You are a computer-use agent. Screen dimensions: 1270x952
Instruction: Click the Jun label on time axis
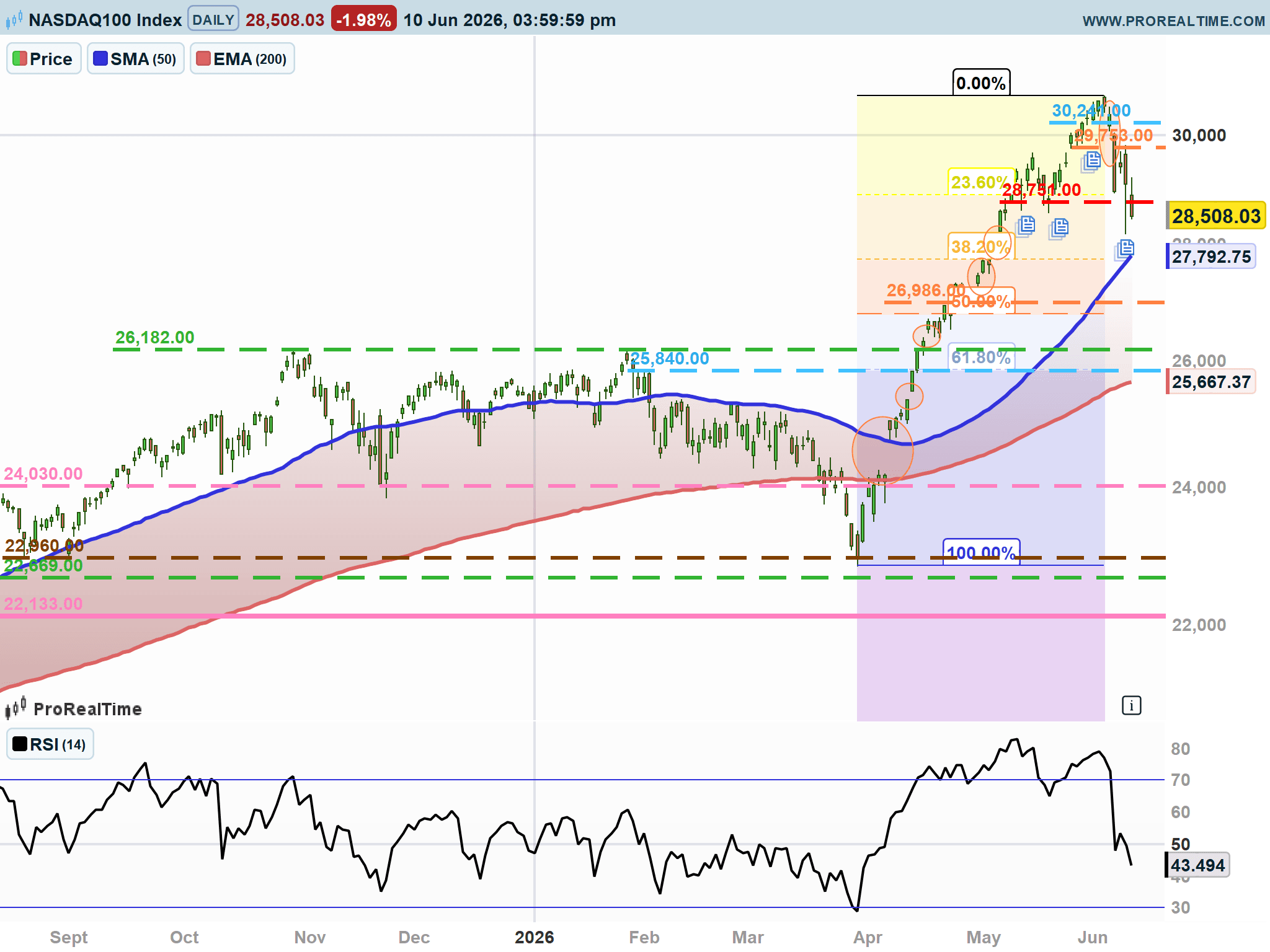pos(1093,938)
